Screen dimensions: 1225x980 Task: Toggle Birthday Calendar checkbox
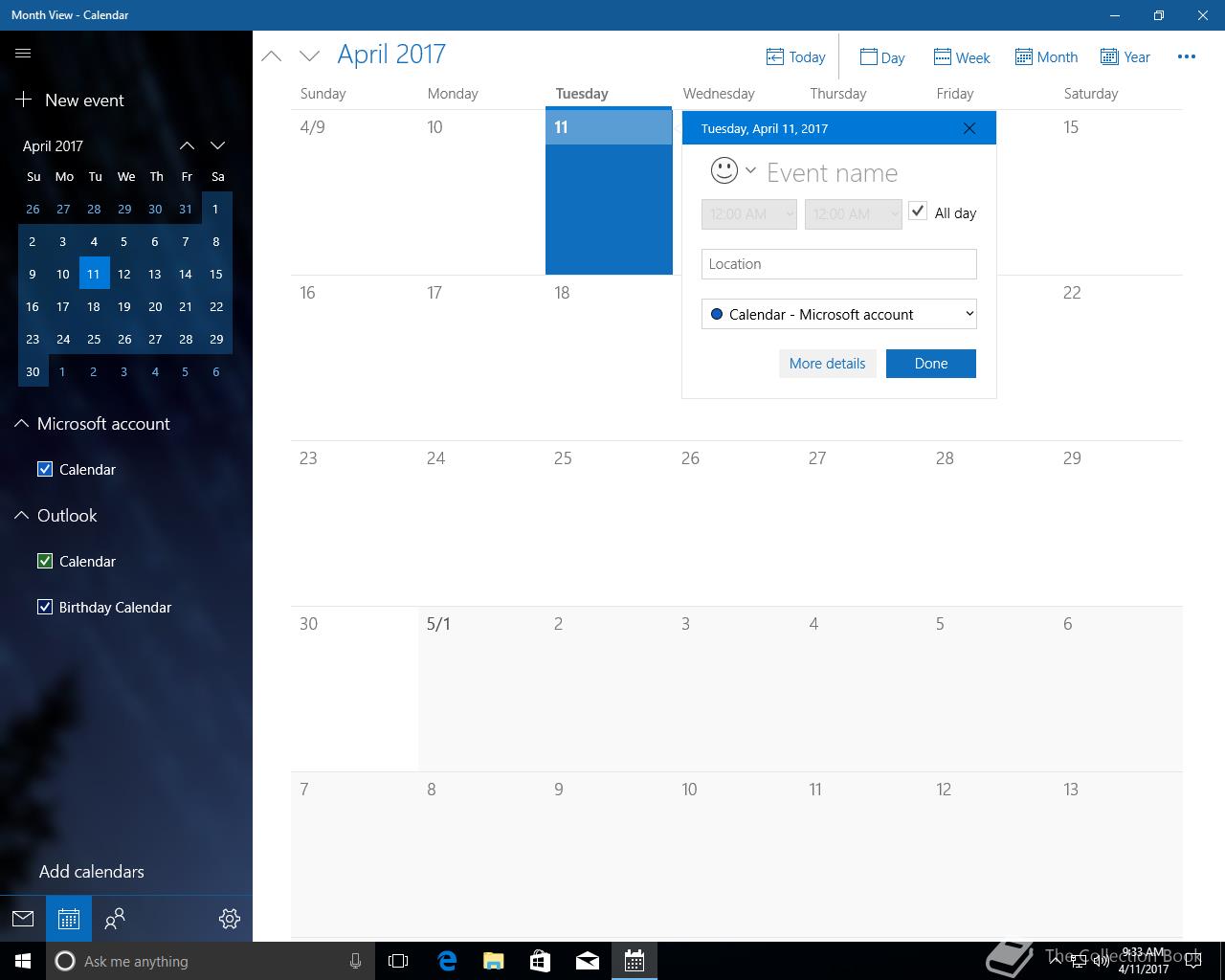click(x=45, y=607)
